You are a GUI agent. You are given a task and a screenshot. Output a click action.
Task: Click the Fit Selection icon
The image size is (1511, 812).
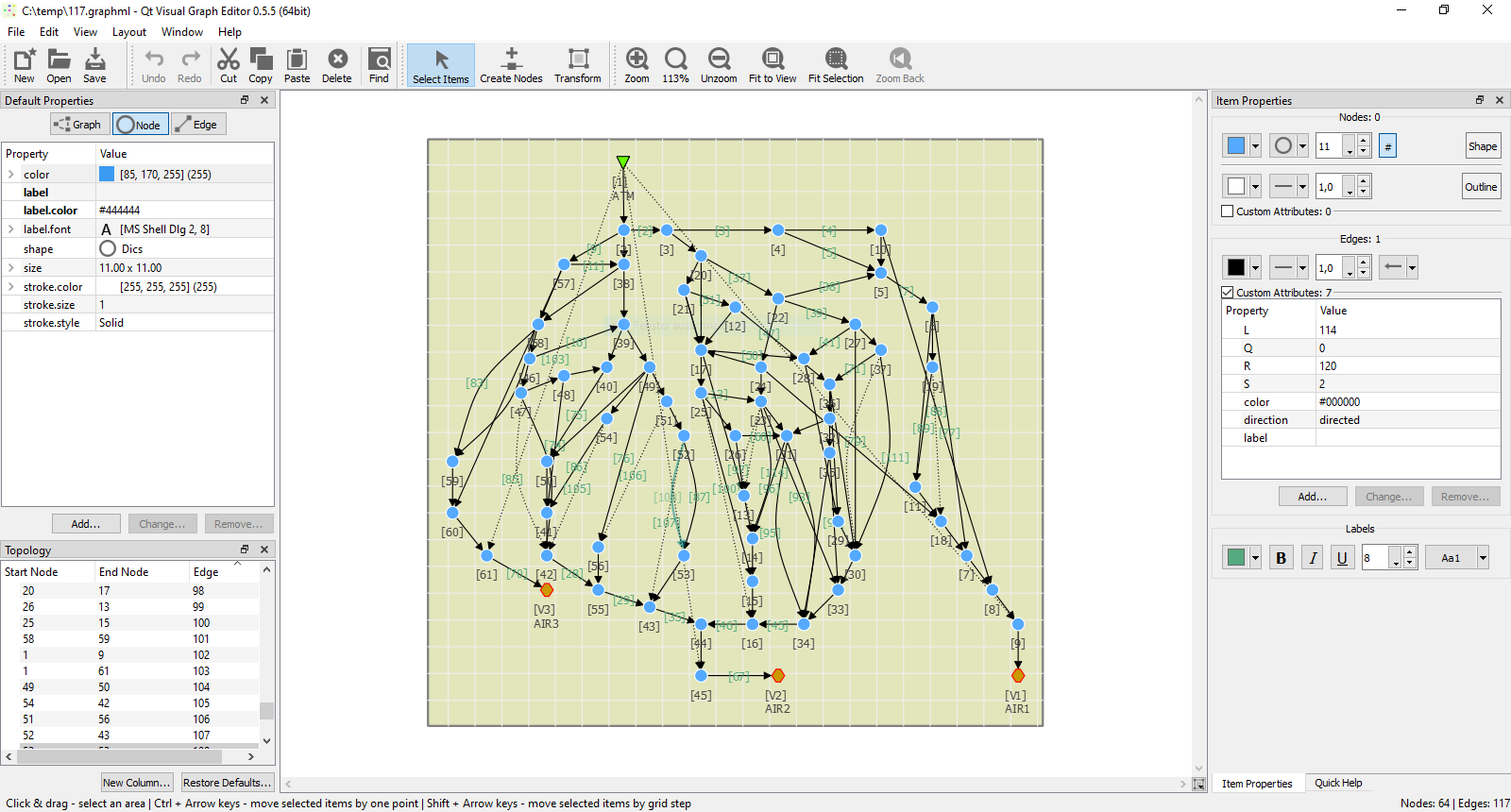[836, 66]
